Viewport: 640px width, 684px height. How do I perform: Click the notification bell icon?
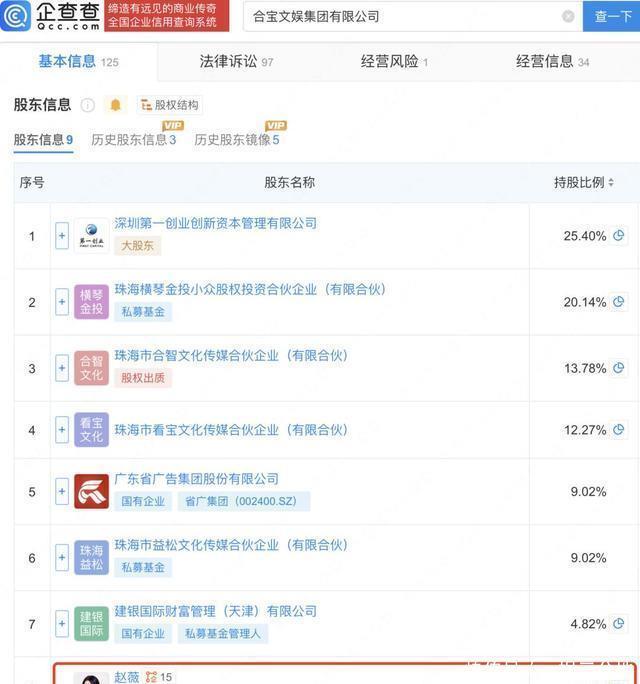pos(116,105)
